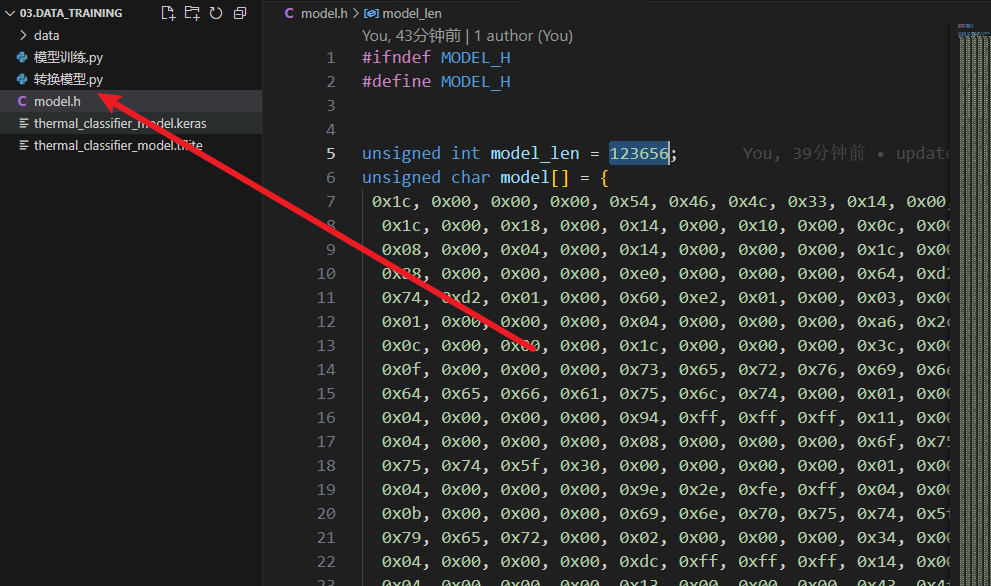Collapse all folders in Explorer

[x=240, y=13]
